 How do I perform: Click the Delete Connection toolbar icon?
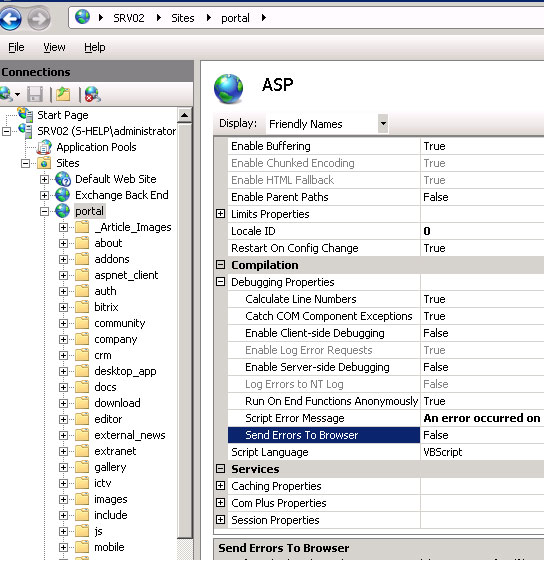(x=93, y=94)
